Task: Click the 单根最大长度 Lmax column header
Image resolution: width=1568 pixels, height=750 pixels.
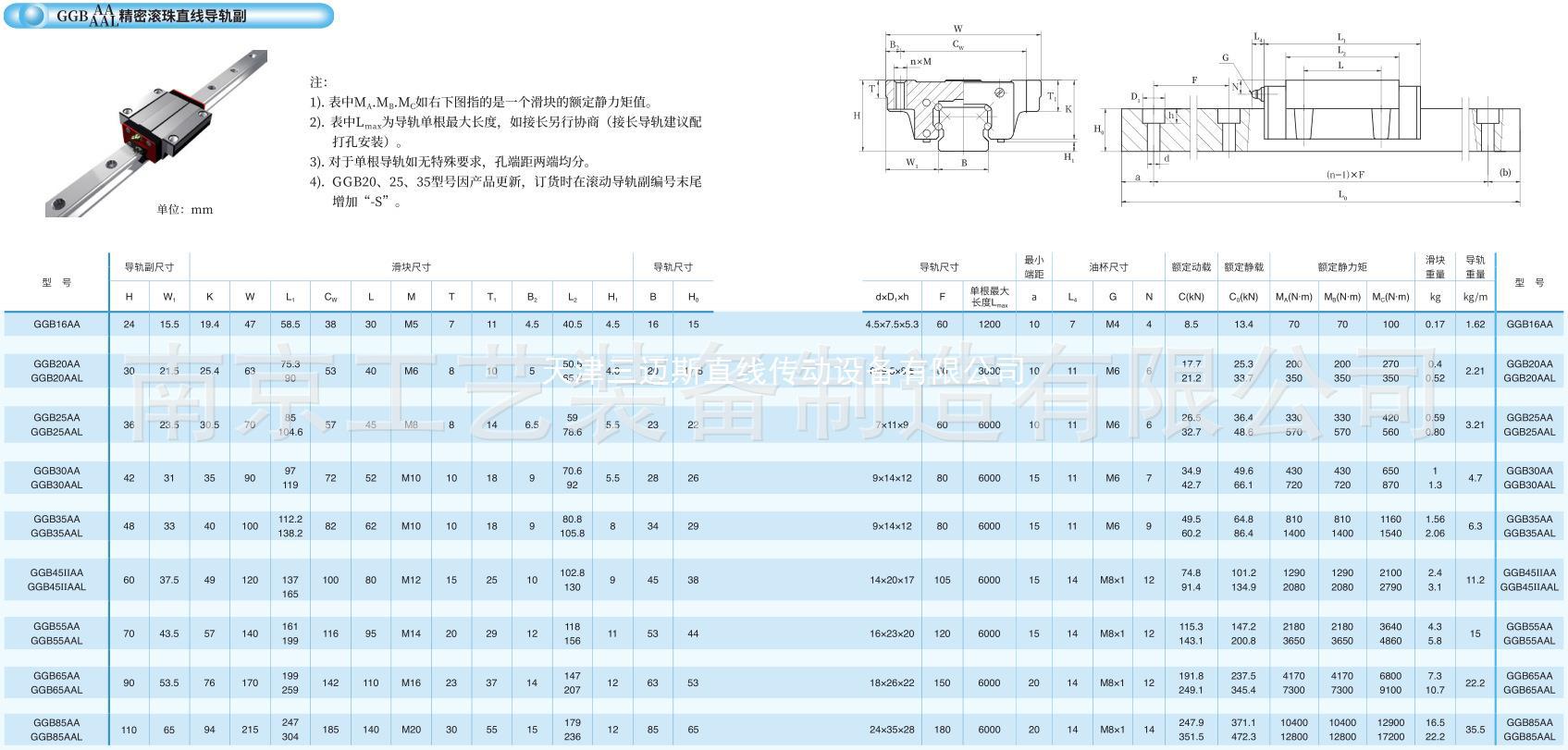Action: pos(989,297)
